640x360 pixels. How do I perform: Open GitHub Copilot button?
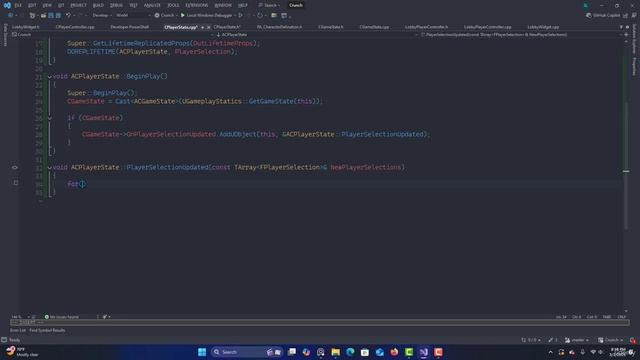(603, 15)
